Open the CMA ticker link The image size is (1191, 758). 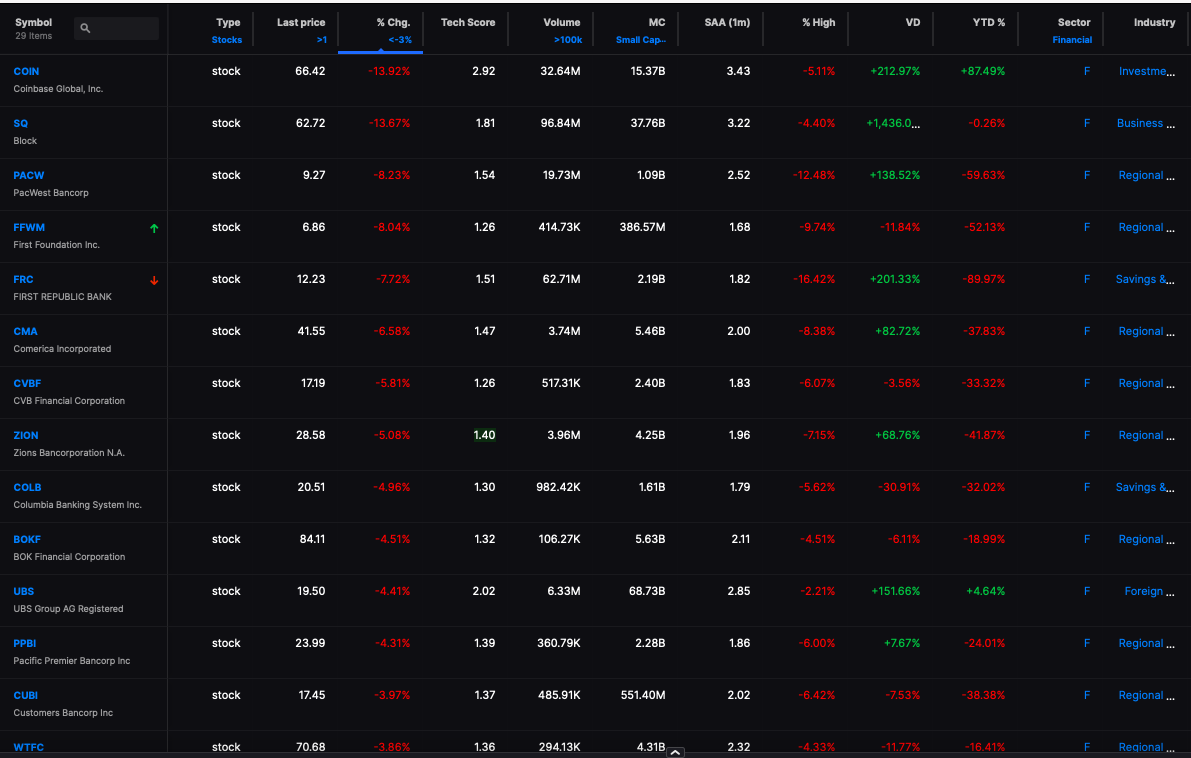25,331
